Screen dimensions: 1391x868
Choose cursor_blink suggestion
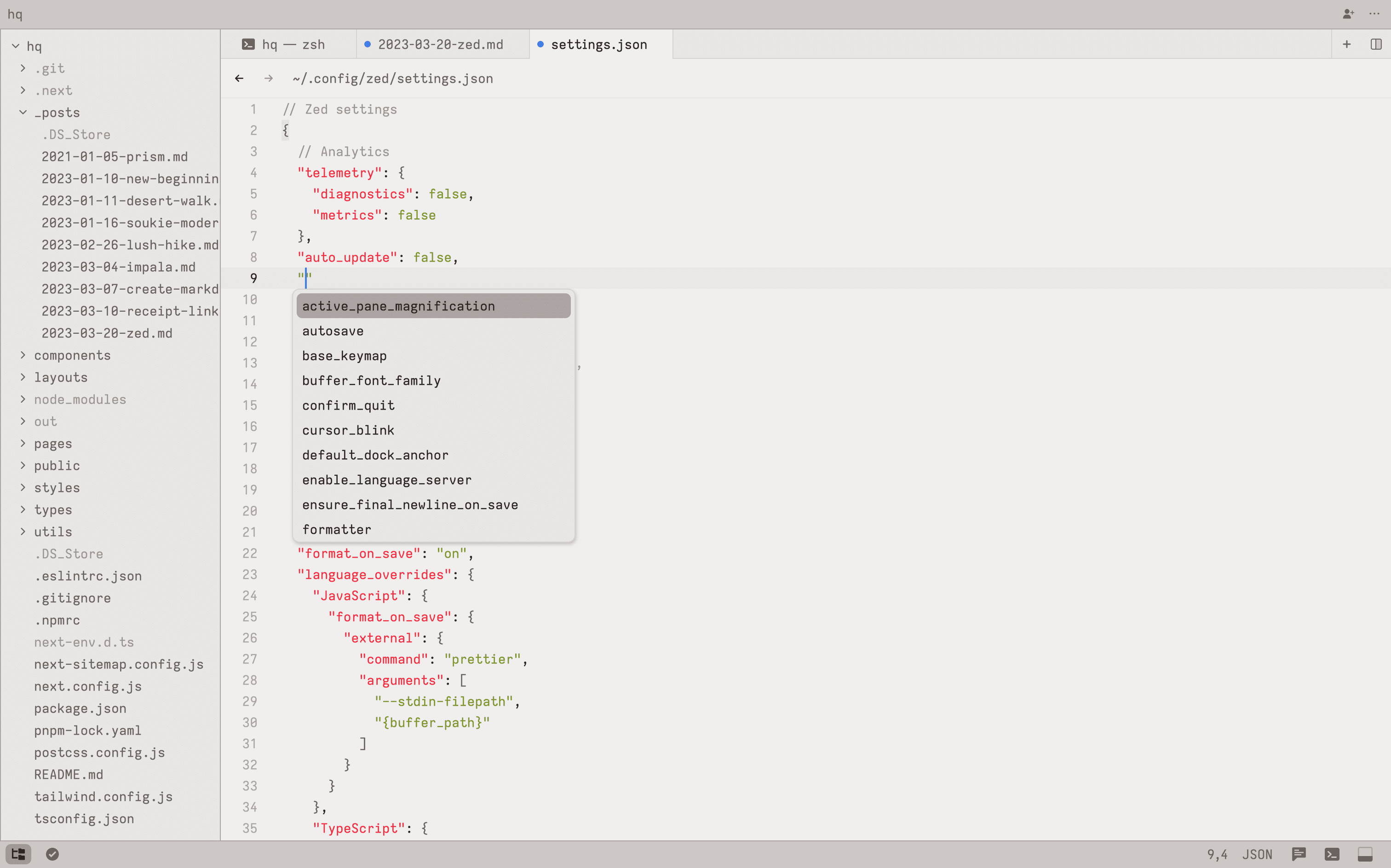tap(434, 430)
